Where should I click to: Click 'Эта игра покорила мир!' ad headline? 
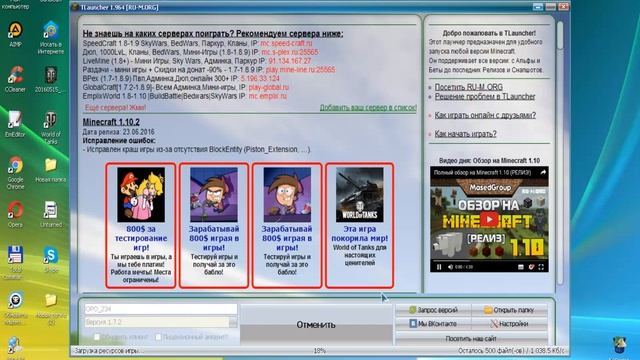coord(360,233)
